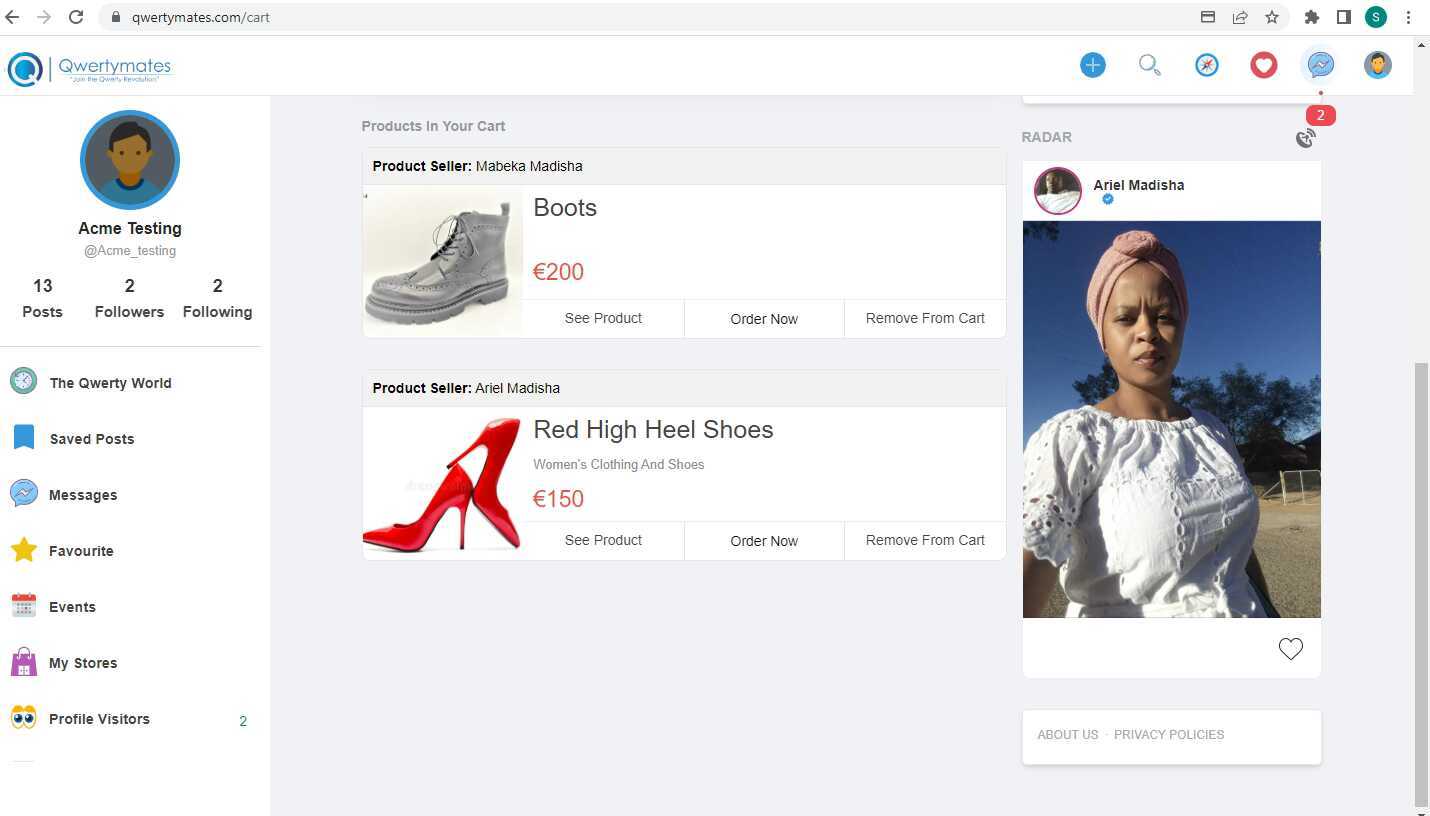Open the user avatar menu in header
The height and width of the screenshot is (816, 1430).
coord(1377,65)
